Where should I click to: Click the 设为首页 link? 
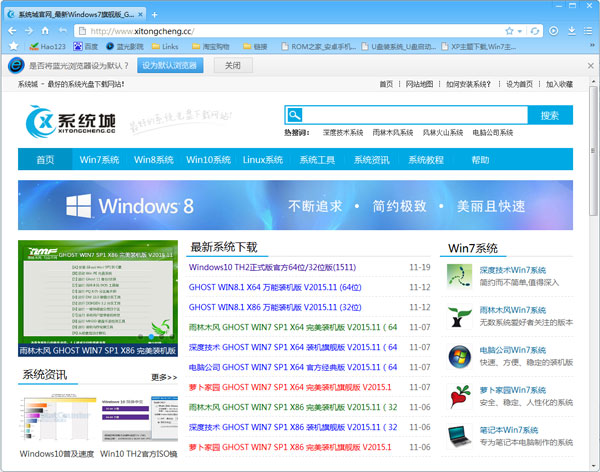519,84
